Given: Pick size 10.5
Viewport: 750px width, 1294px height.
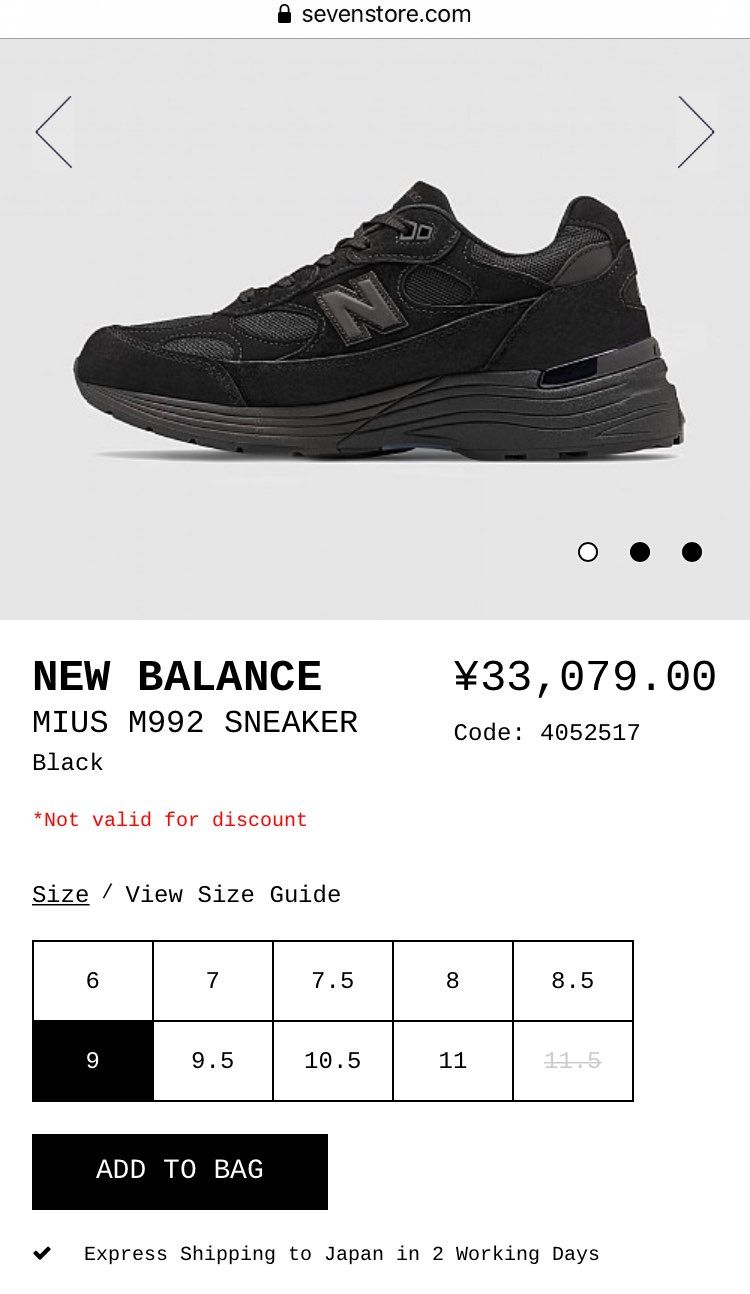Looking at the screenshot, I should [x=333, y=1061].
